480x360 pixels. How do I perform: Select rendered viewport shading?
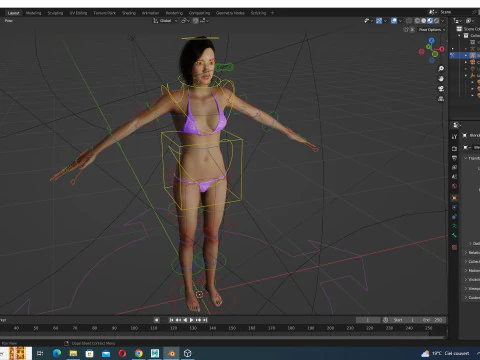click(436, 21)
